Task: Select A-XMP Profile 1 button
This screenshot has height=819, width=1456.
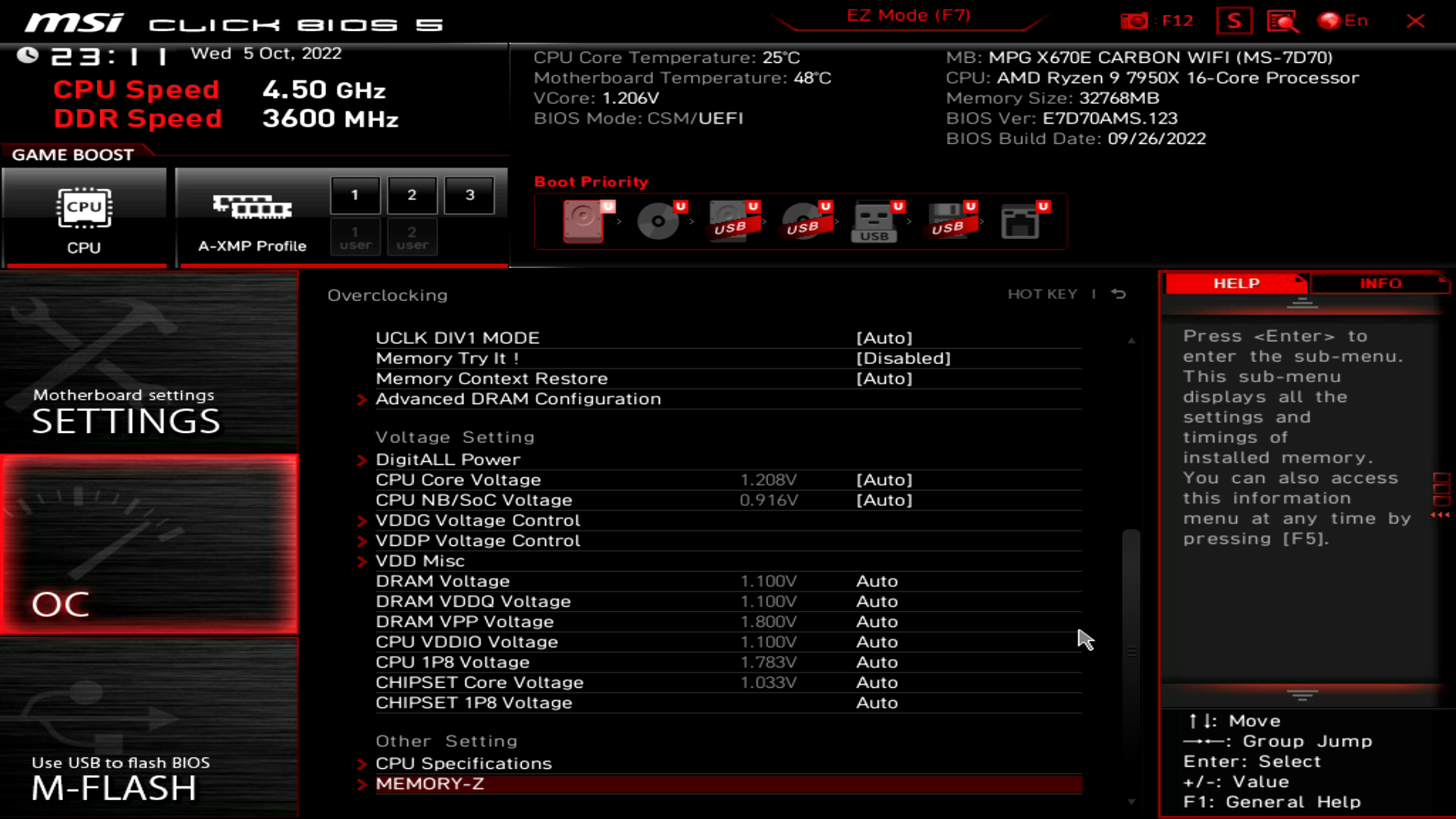Action: tap(354, 194)
